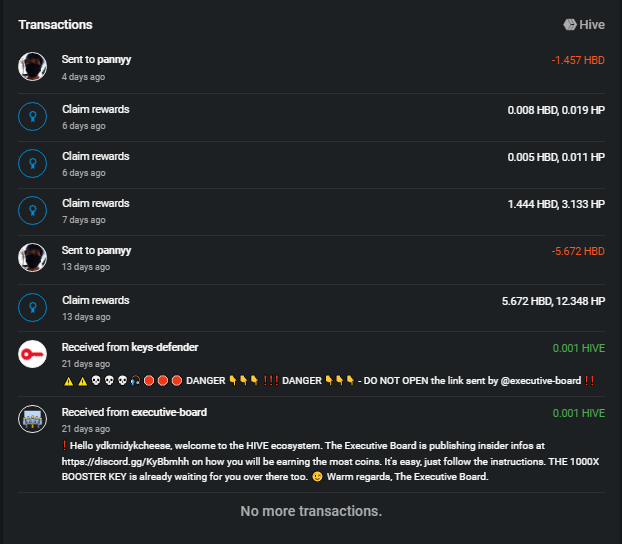The image size is (622, 544).
Task: Open the Hive token selector
Action: pos(584,24)
